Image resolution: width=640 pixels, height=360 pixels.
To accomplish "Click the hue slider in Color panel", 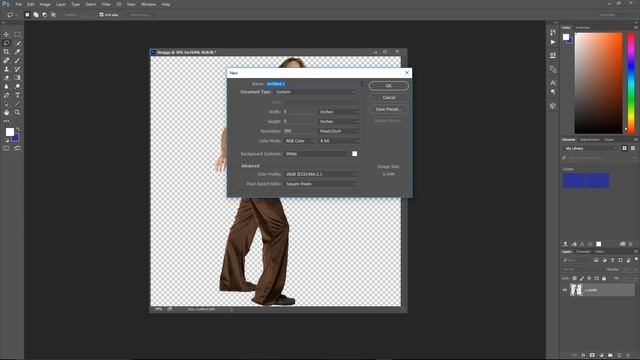I will (x=631, y=83).
